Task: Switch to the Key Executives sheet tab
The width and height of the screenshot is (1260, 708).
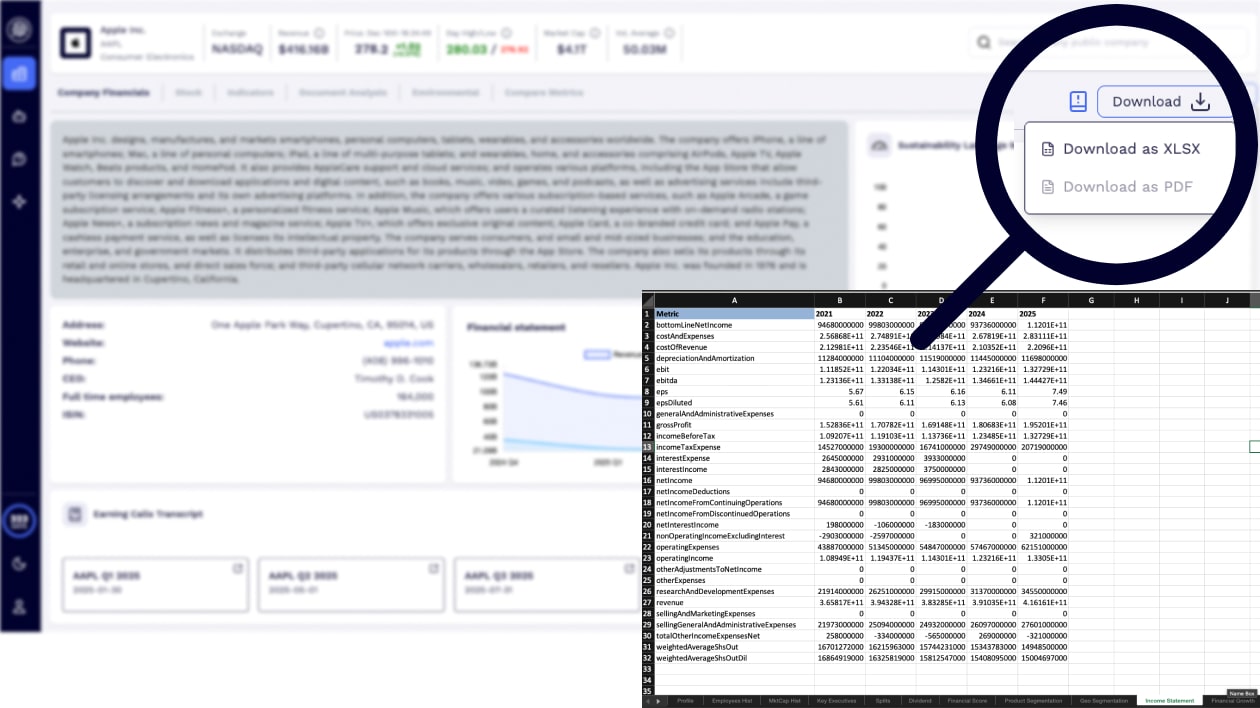Action: click(x=836, y=701)
